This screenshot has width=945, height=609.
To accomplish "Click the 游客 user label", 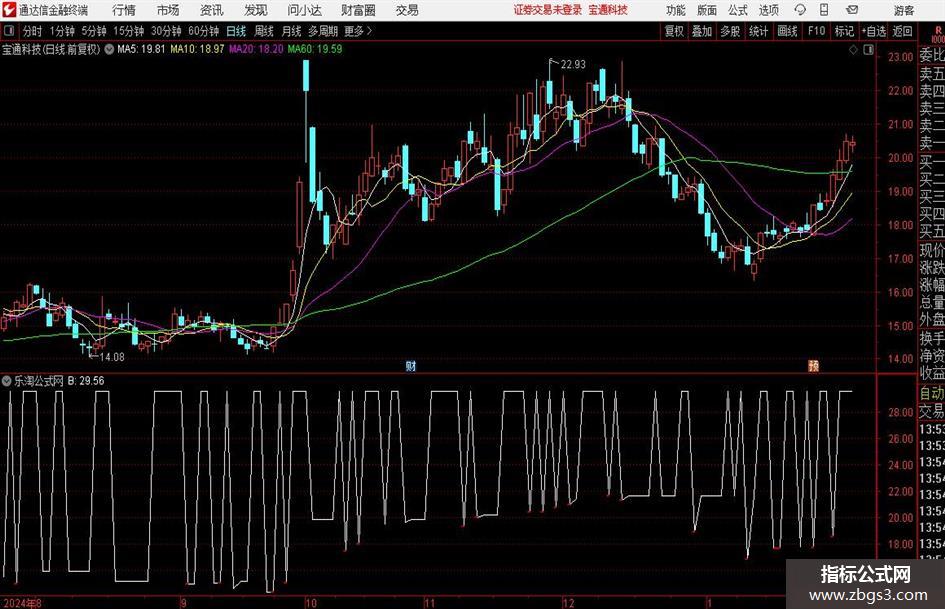I will point(903,10).
